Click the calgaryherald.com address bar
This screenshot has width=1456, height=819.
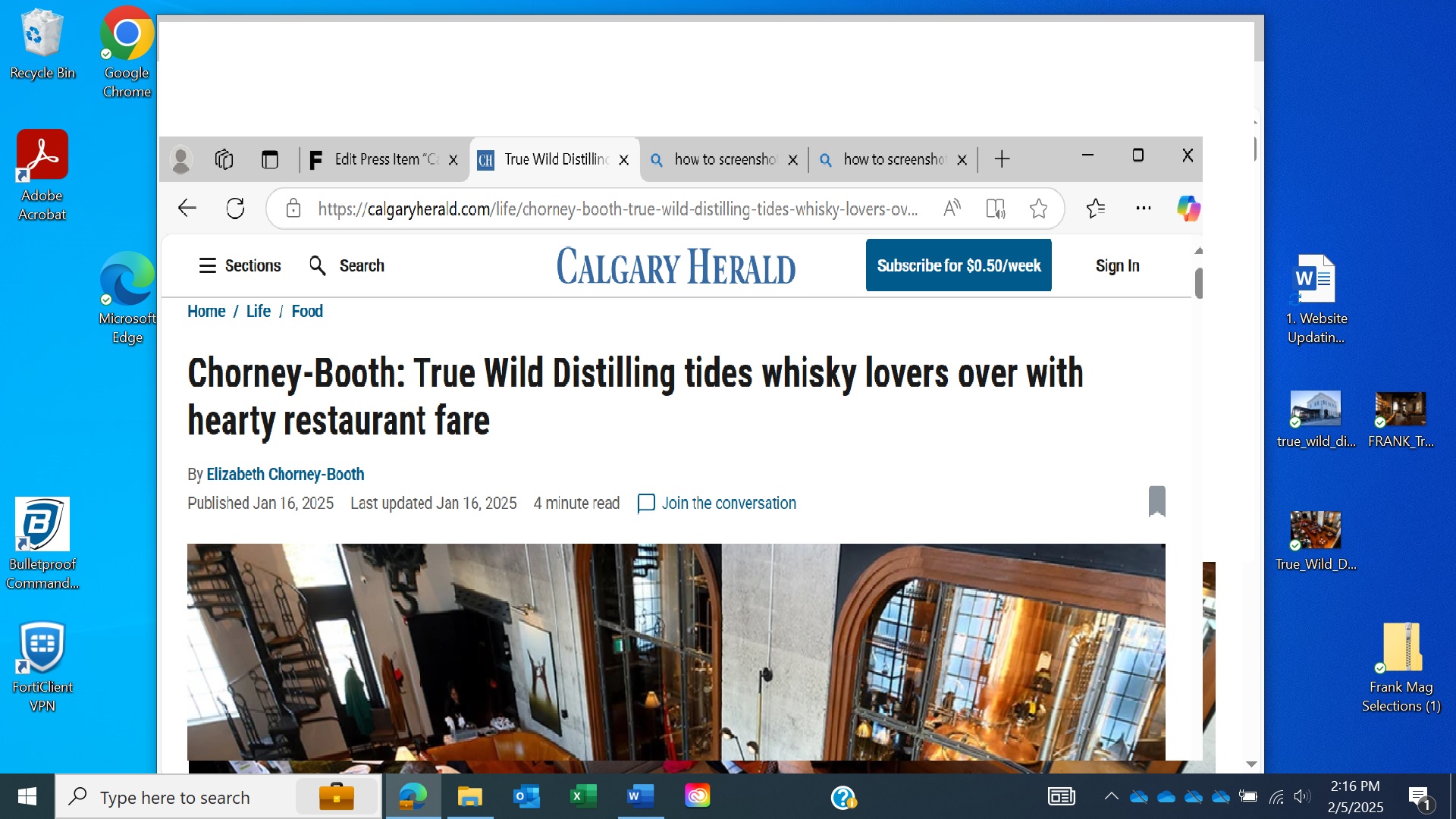point(618,209)
